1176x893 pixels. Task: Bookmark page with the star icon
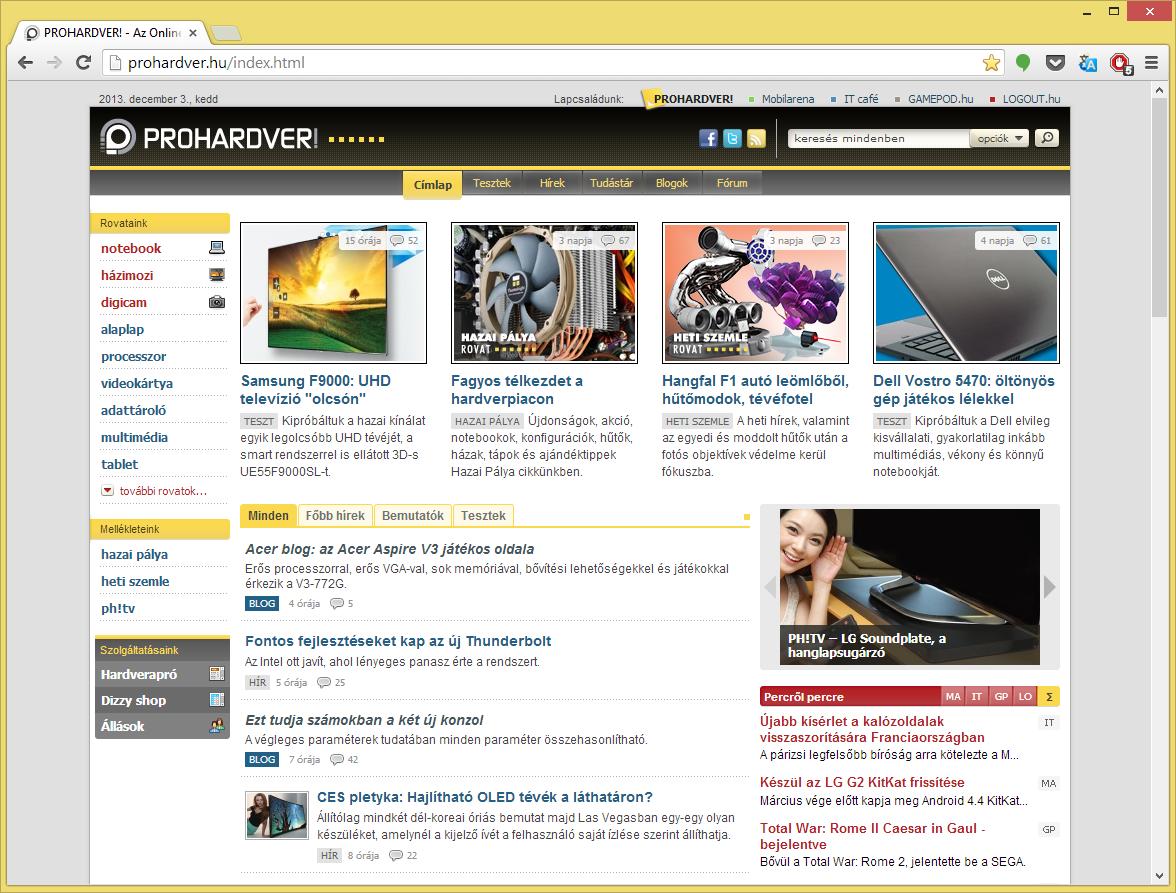click(991, 63)
